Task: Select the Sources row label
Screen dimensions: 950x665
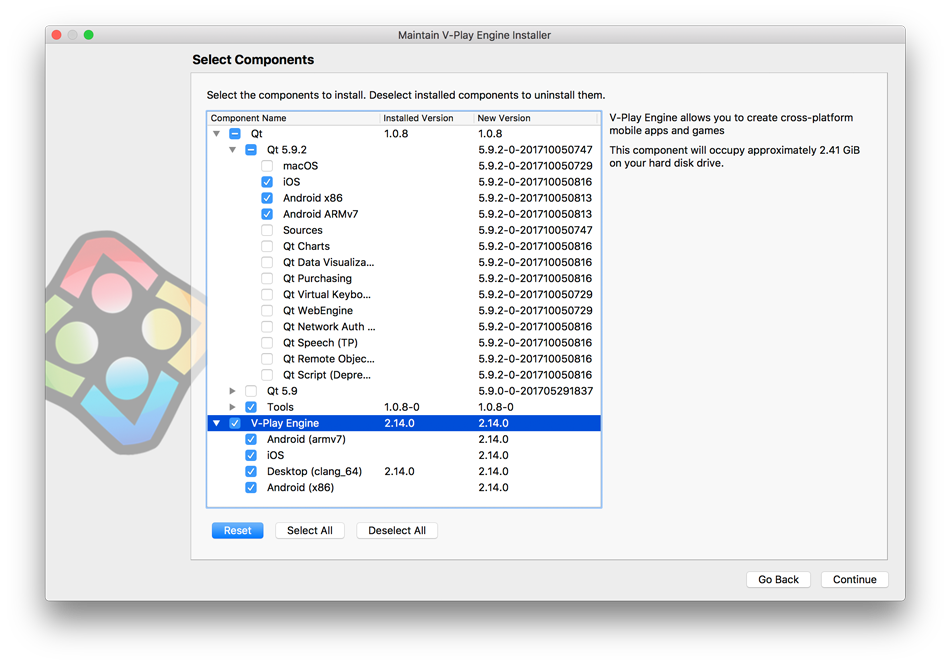Action: [x=303, y=230]
